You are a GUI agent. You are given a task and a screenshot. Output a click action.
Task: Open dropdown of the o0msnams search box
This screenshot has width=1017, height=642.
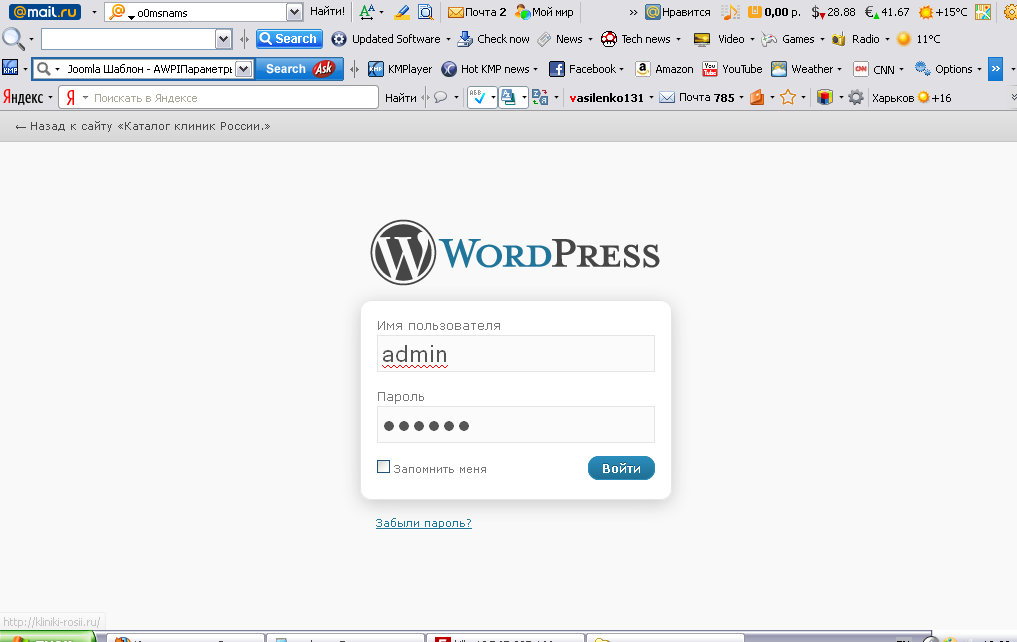pos(294,12)
